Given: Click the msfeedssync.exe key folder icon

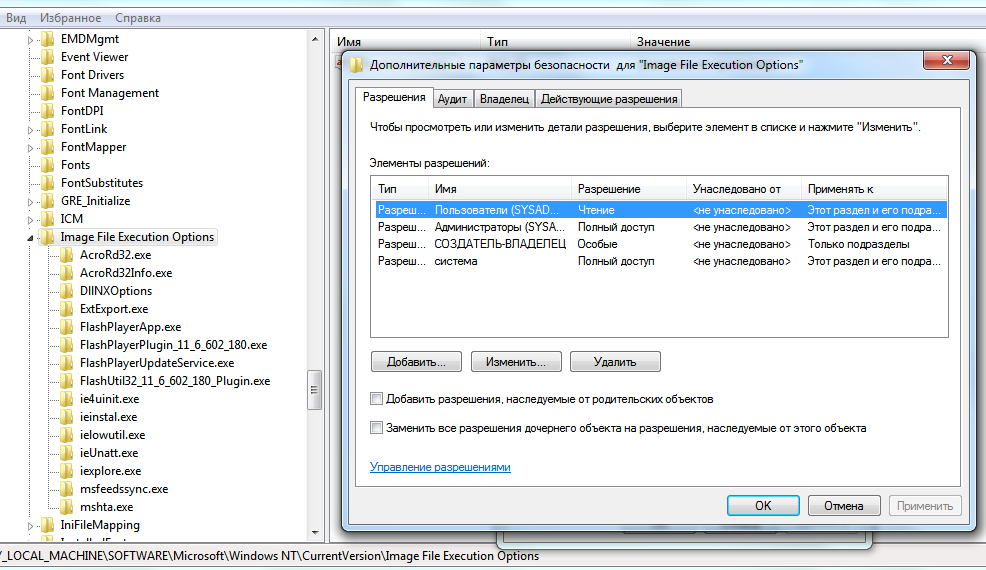Looking at the screenshot, I should point(67,489).
